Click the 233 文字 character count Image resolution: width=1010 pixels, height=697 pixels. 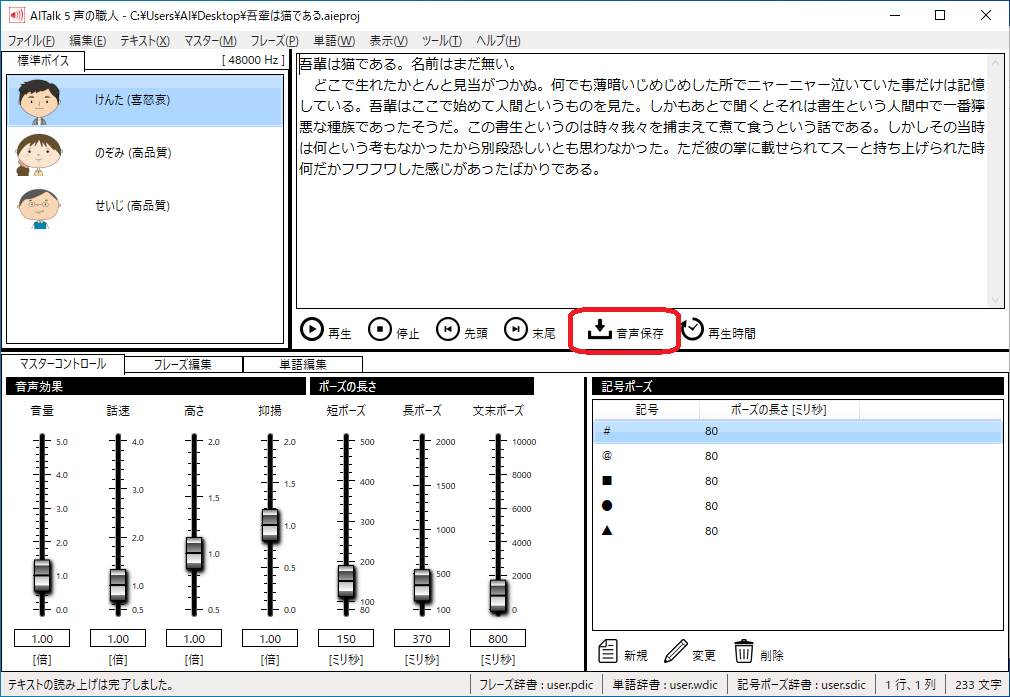click(x=978, y=685)
